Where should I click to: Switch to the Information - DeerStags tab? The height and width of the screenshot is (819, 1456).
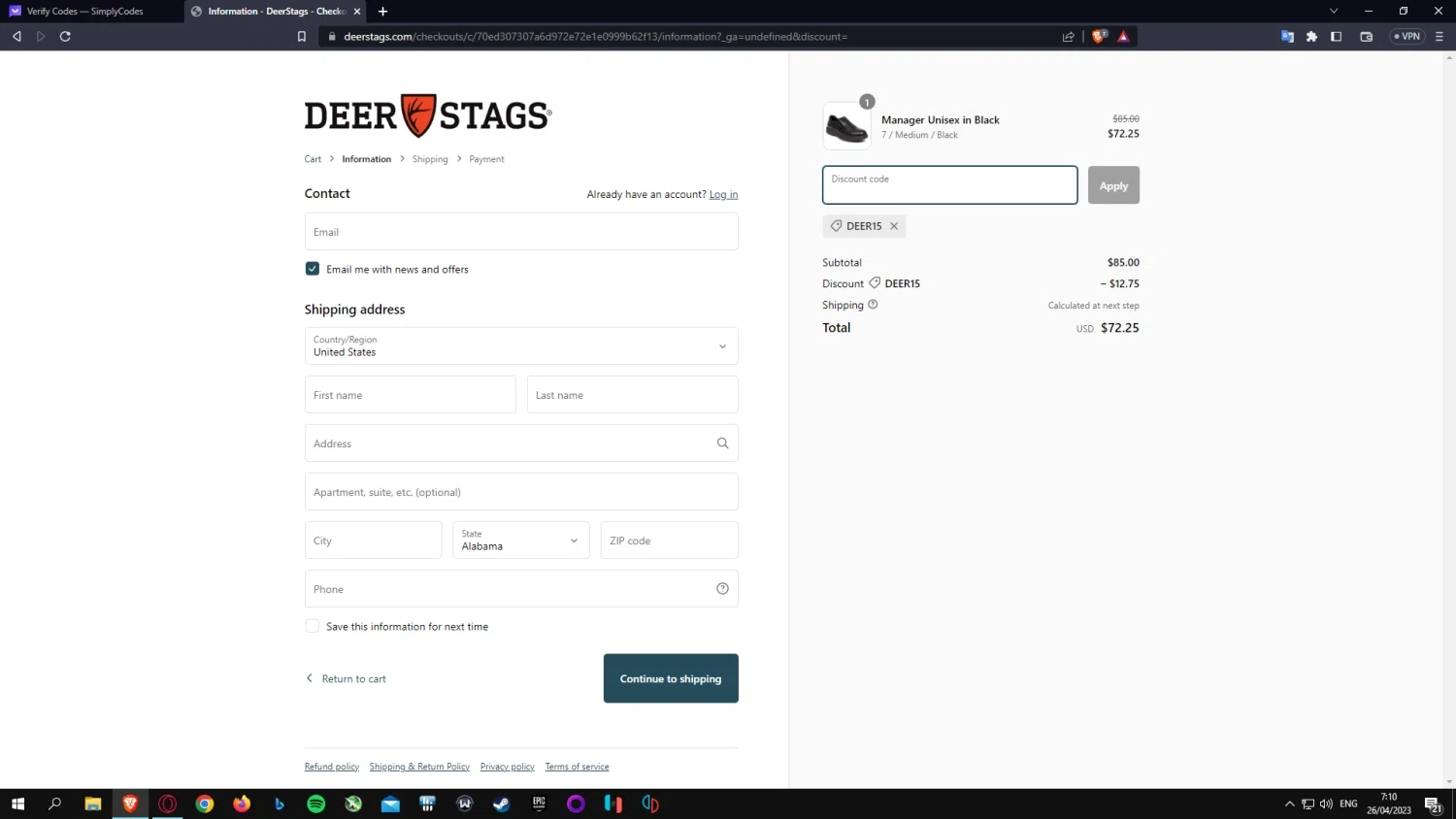click(277, 12)
